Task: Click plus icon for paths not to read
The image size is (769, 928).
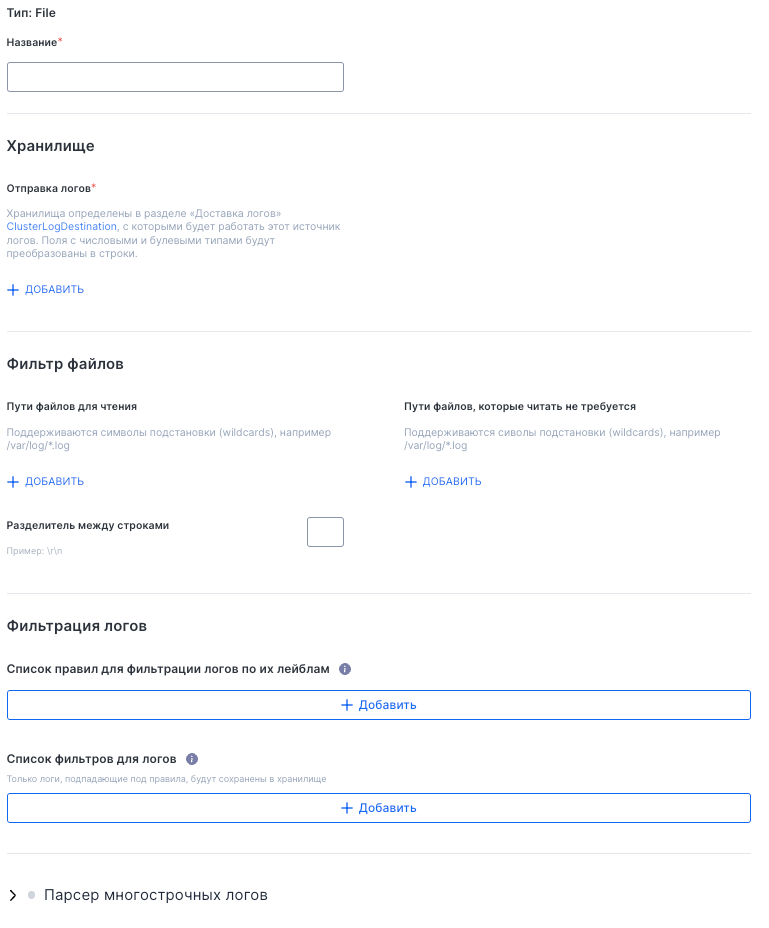Action: click(411, 482)
